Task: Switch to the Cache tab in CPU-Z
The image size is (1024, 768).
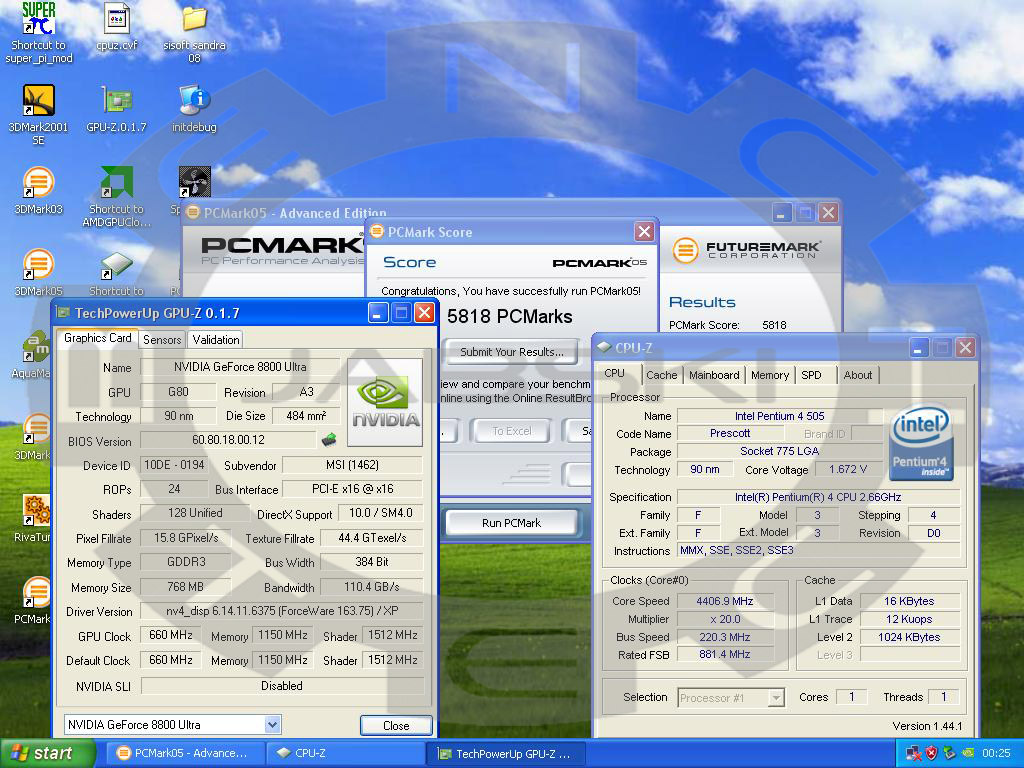Action: click(662, 375)
